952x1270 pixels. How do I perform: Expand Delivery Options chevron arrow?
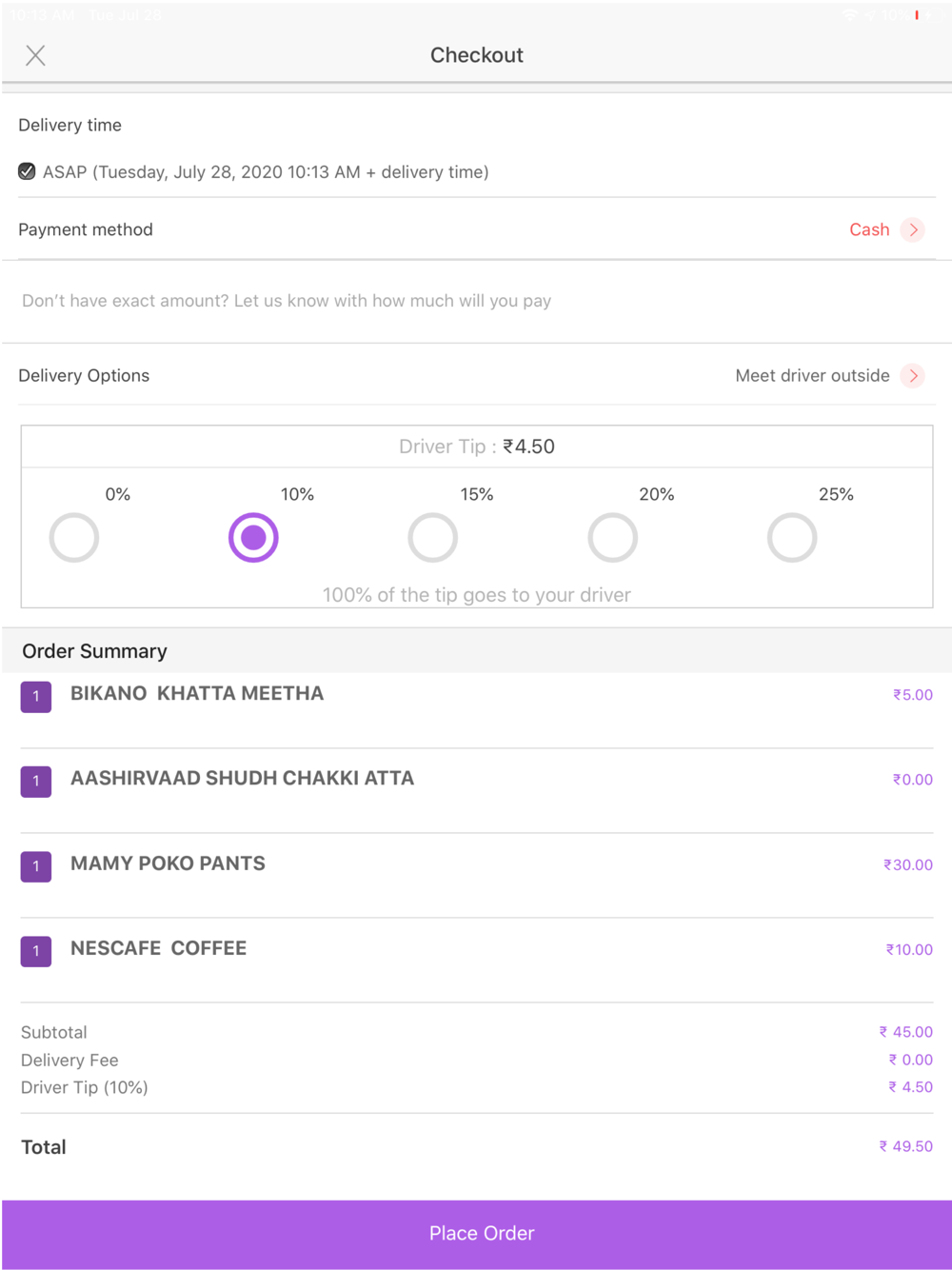[x=913, y=376]
